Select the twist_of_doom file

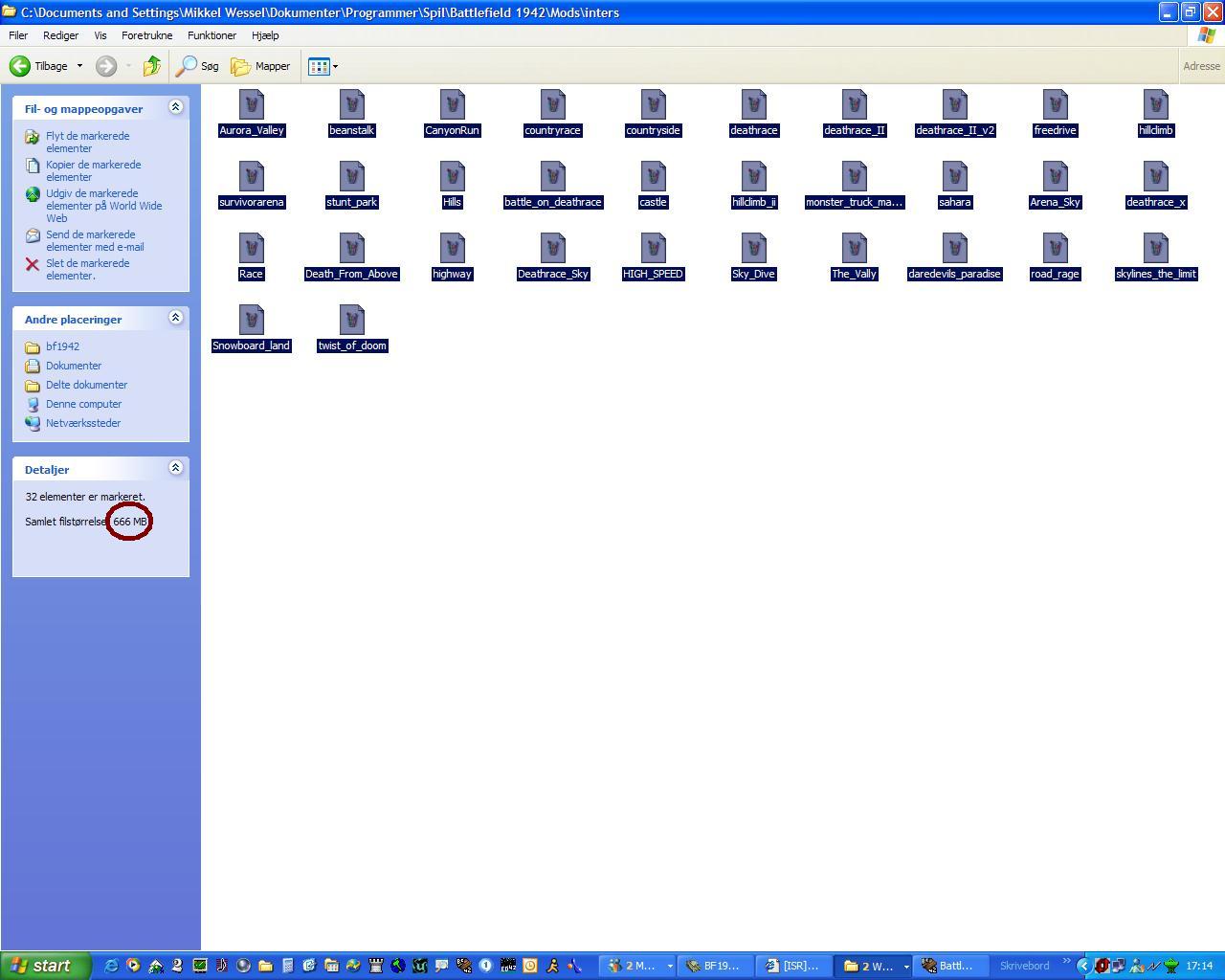click(351, 328)
